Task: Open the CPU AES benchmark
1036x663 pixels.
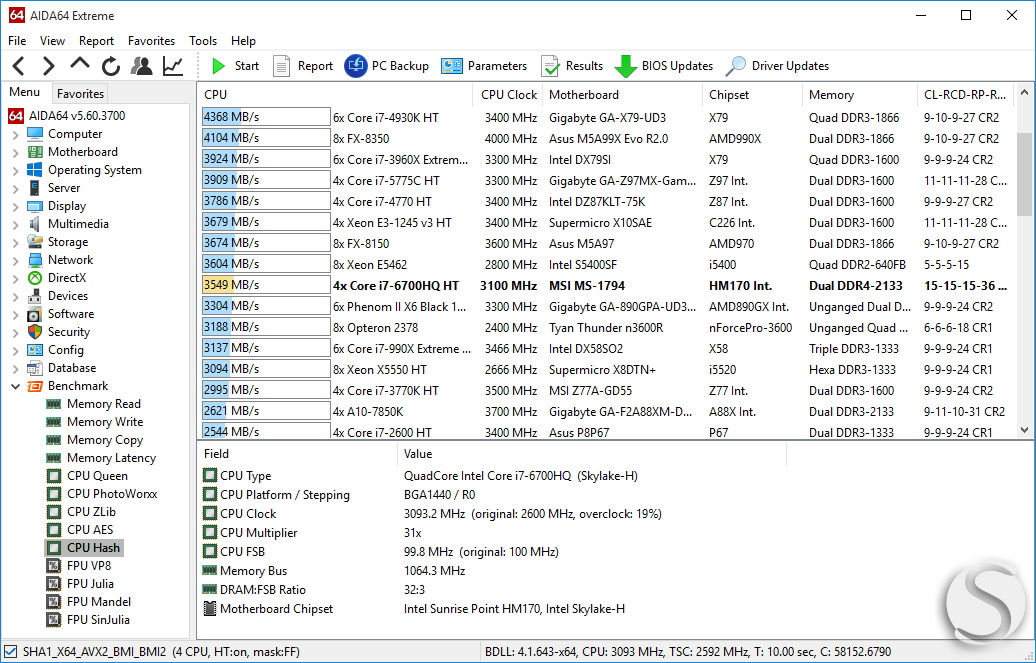Action: 80,529
